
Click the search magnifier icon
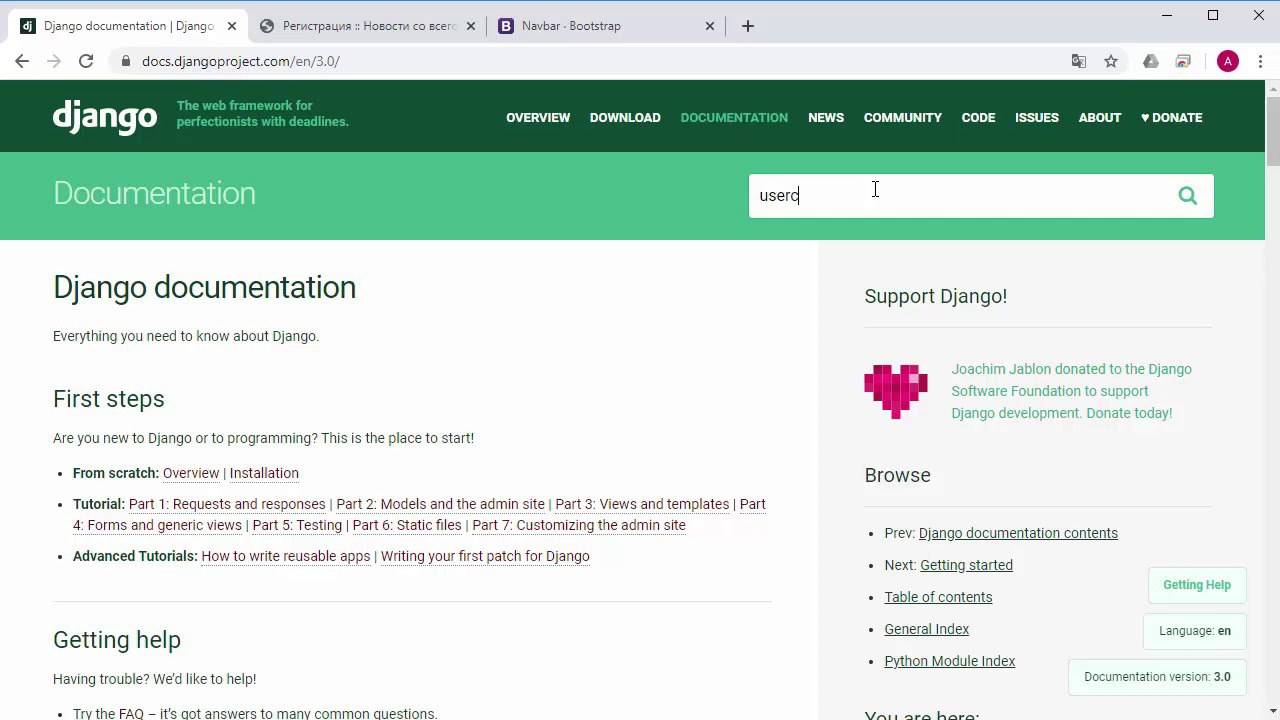[x=1187, y=196]
